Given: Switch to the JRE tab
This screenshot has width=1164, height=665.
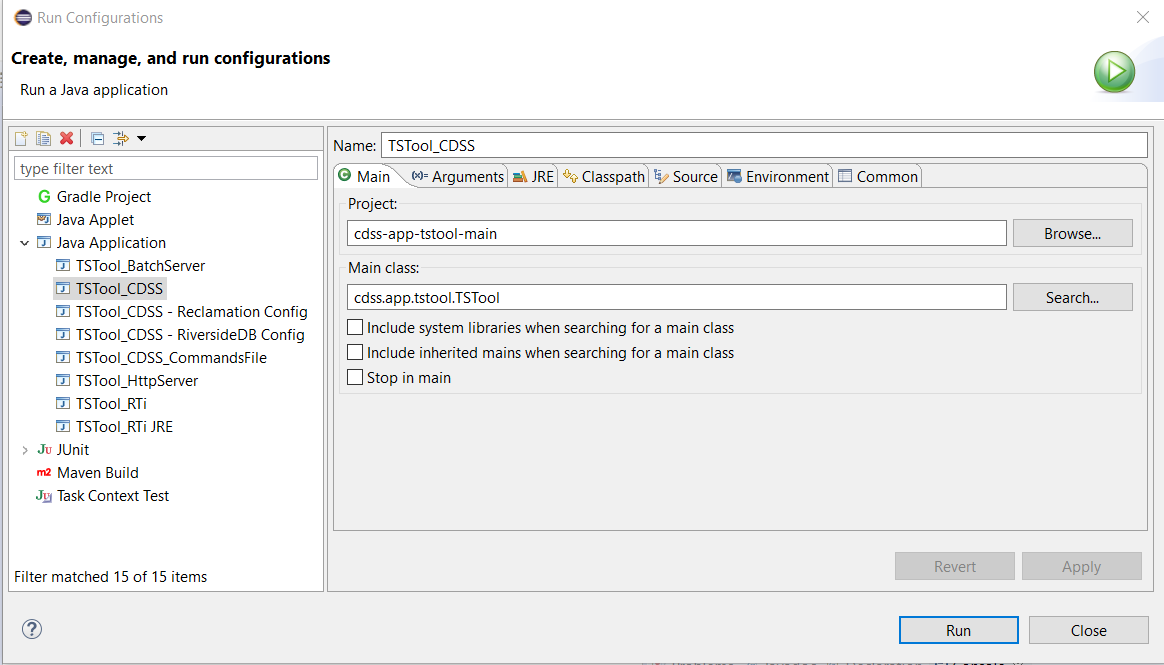Looking at the screenshot, I should [x=533, y=177].
